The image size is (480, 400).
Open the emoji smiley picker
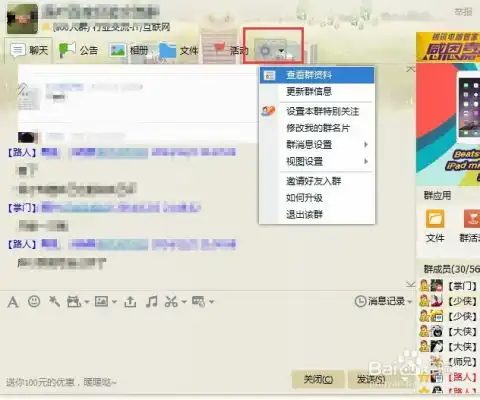[x=34, y=301]
